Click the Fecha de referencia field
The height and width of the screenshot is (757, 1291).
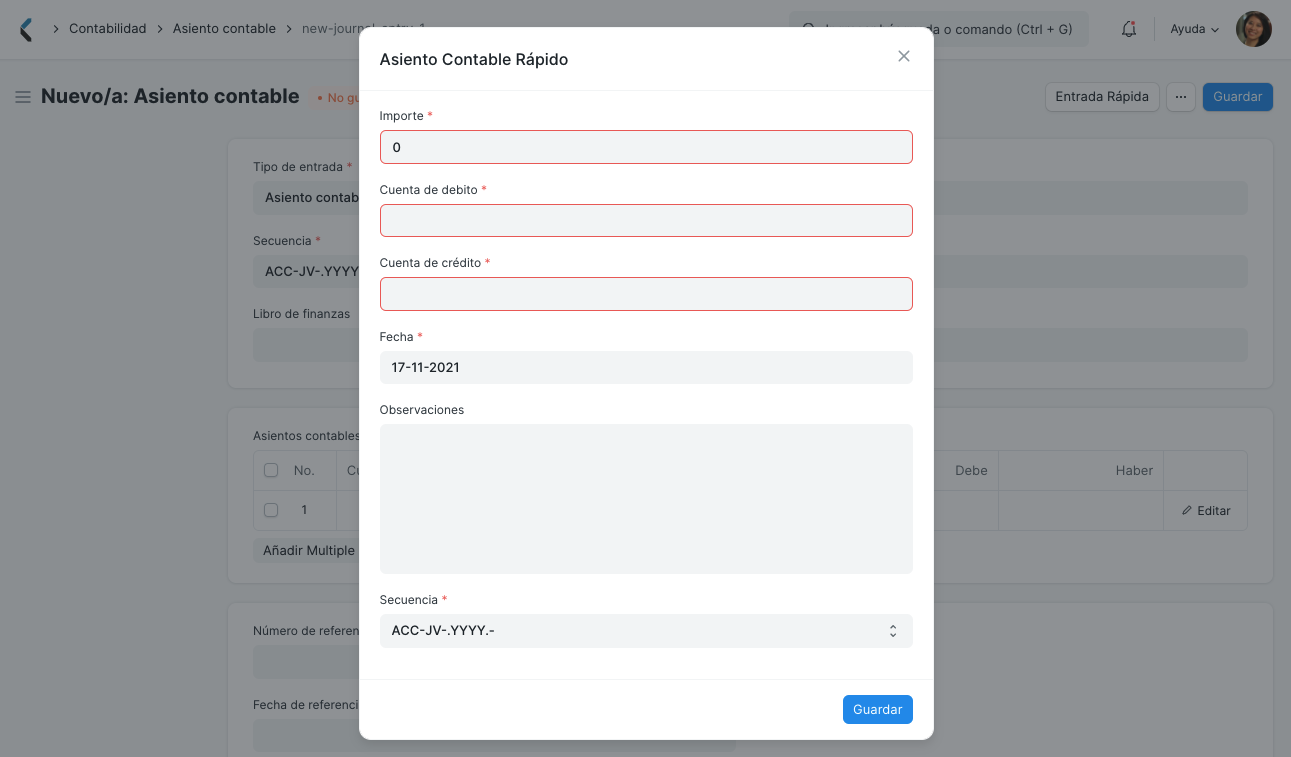pyautogui.click(x=494, y=735)
